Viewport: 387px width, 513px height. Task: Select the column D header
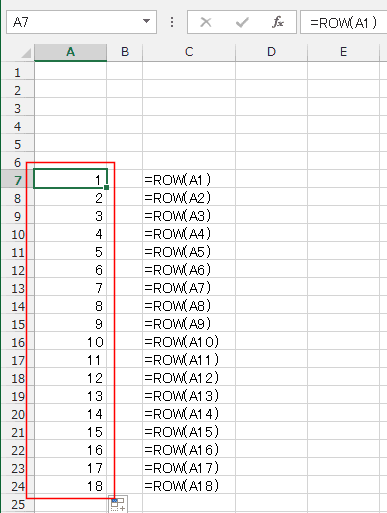(x=271, y=52)
